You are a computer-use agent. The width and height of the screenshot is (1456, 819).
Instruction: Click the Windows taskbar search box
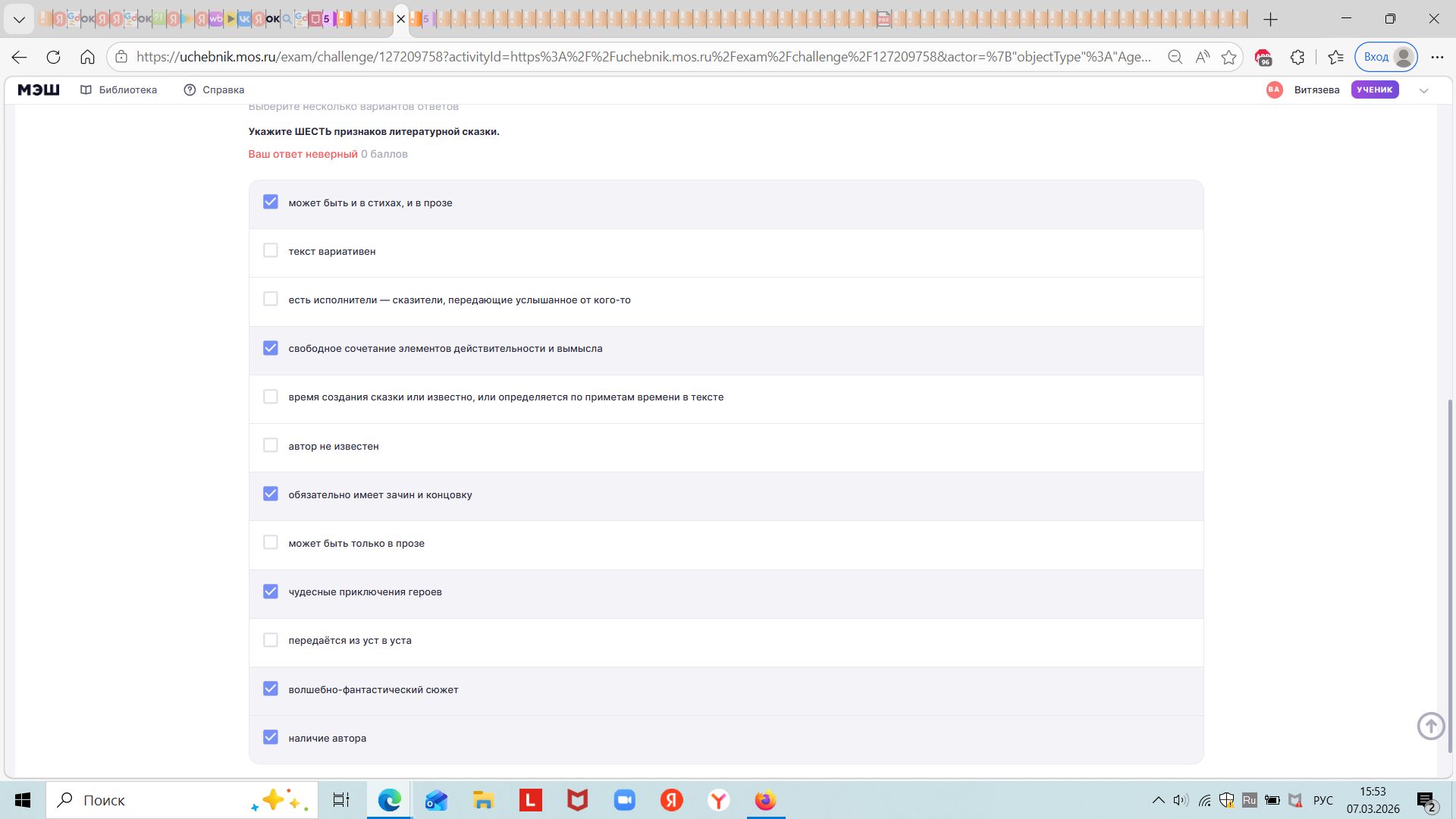(x=182, y=800)
